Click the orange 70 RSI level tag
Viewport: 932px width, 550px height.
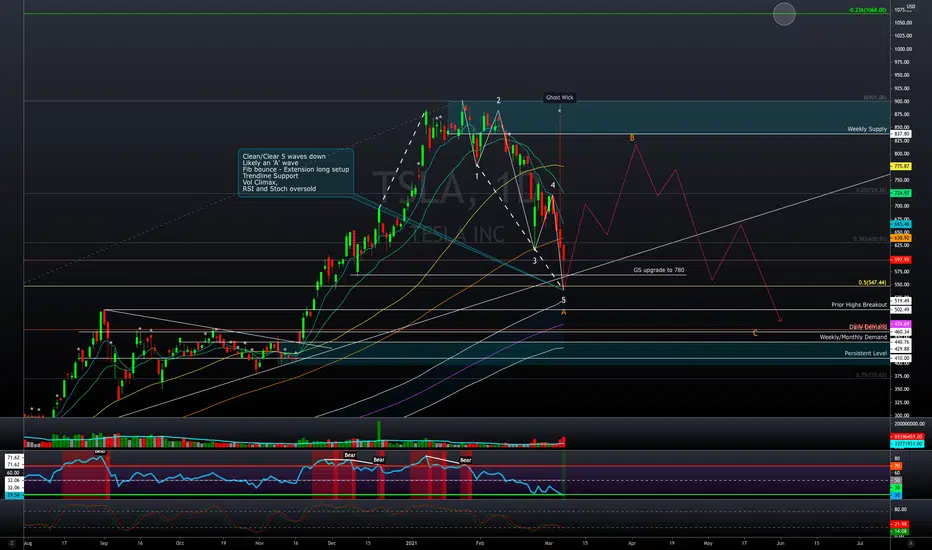coord(896,466)
